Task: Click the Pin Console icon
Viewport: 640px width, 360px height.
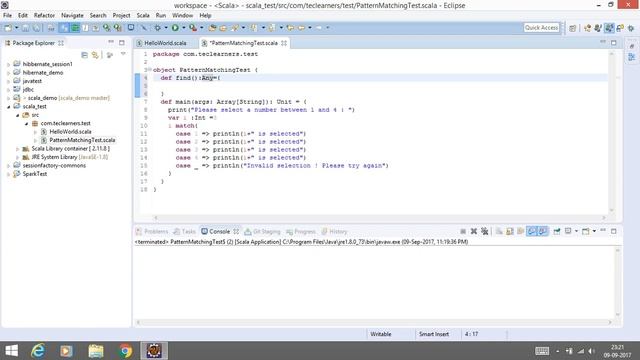Action: (557, 231)
